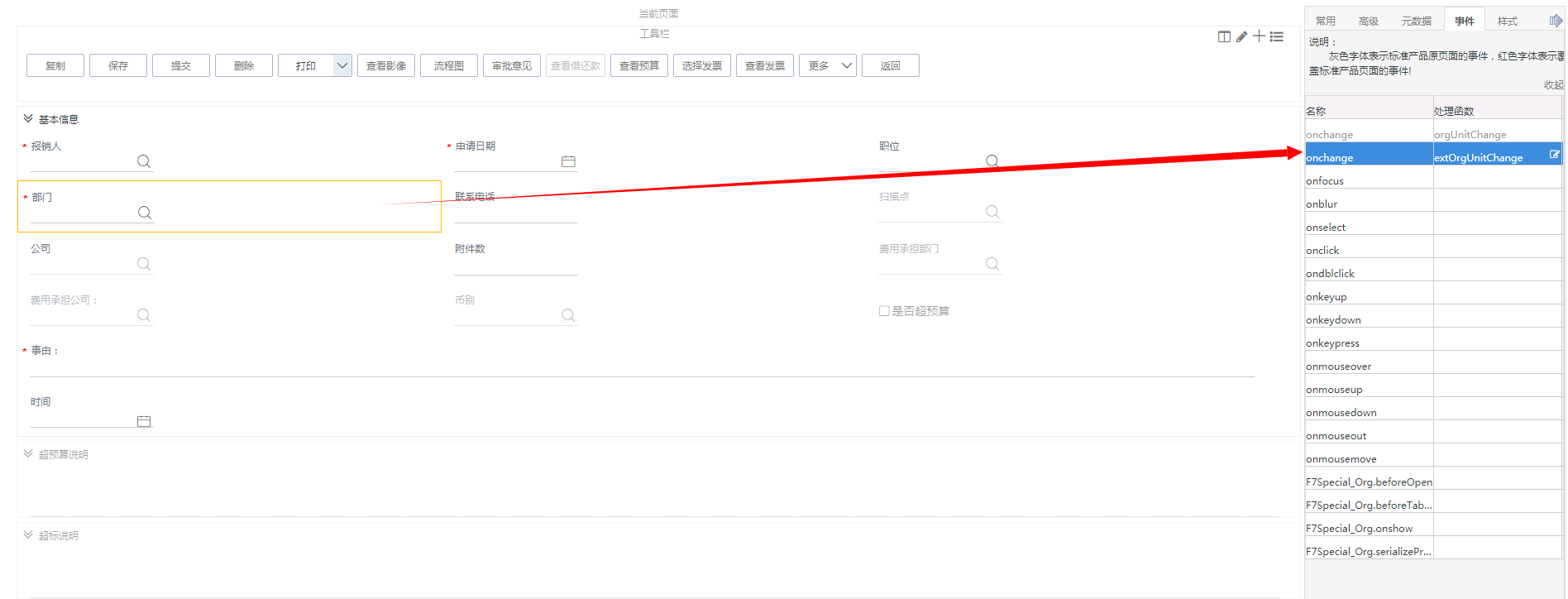The height and width of the screenshot is (599, 1568).
Task: Click the 复制 button
Action: click(x=55, y=65)
